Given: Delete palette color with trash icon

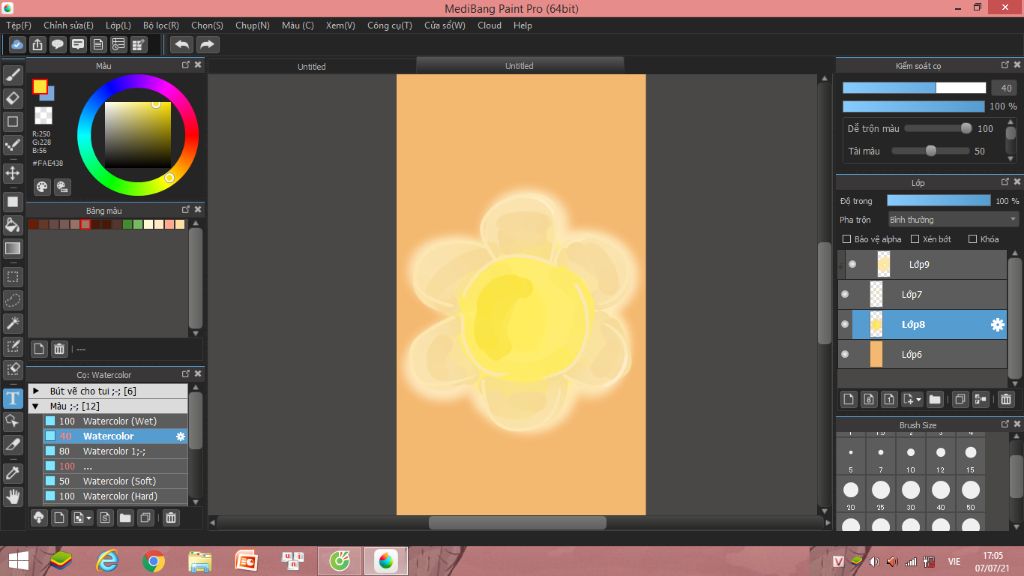Looking at the screenshot, I should pos(59,349).
